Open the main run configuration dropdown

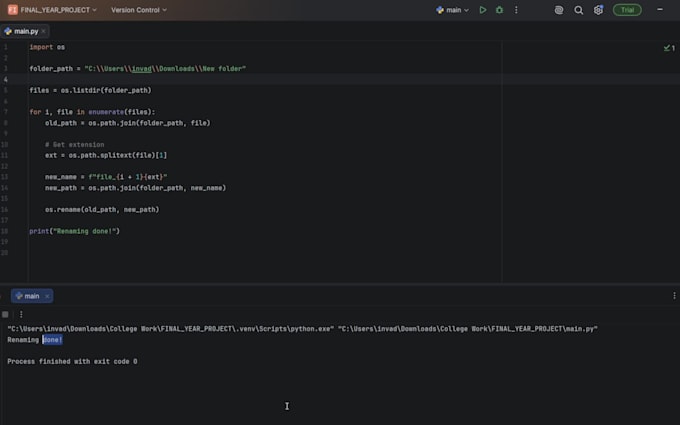(x=453, y=10)
